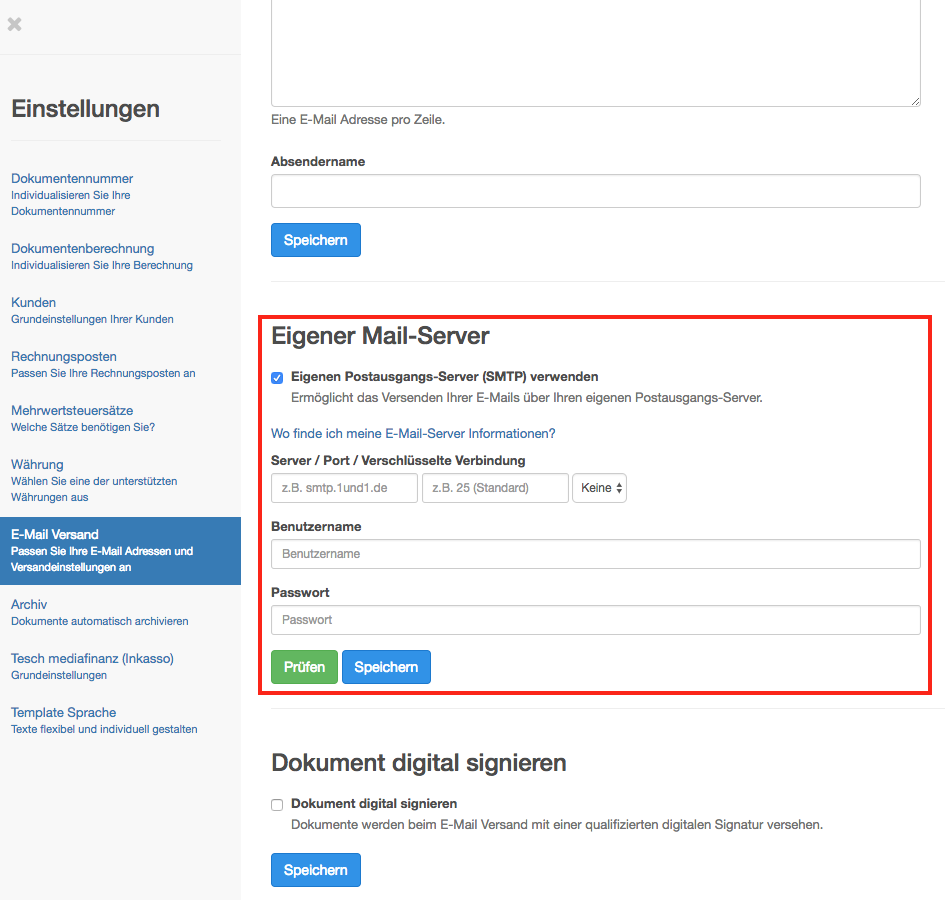Open Kunden settings section
The image size is (945, 900).
click(34, 303)
